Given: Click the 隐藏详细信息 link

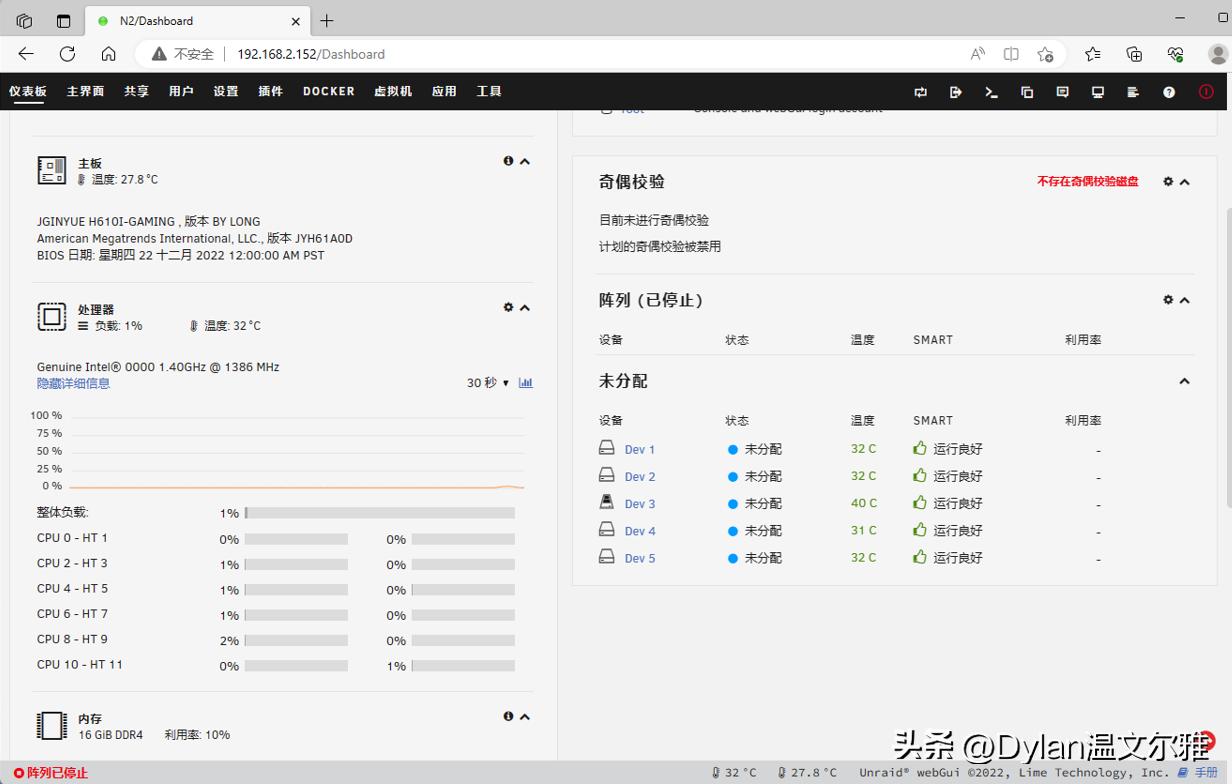Looking at the screenshot, I should 72,383.
